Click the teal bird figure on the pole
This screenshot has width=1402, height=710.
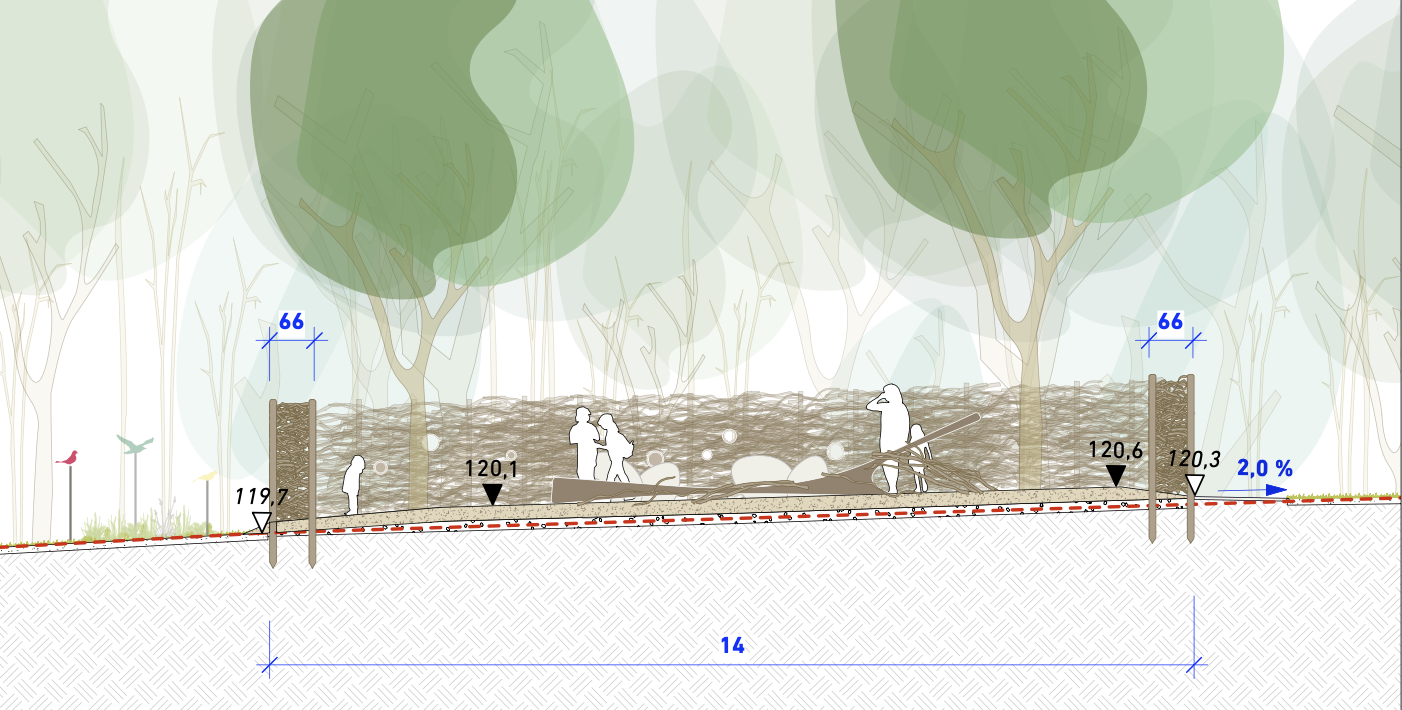135,443
